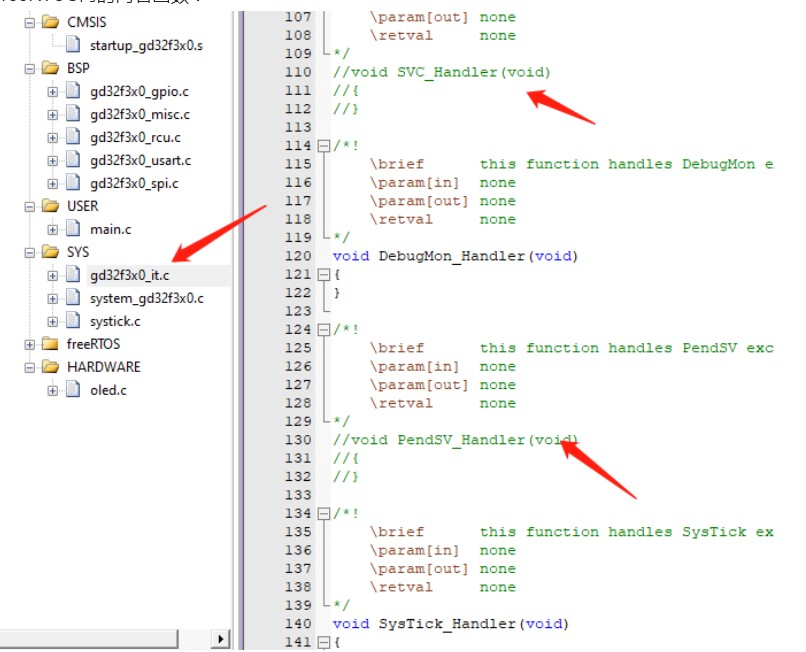Click commented PendSV_Handler line 130
Viewport: 806px width, 652px height.
click(455, 440)
